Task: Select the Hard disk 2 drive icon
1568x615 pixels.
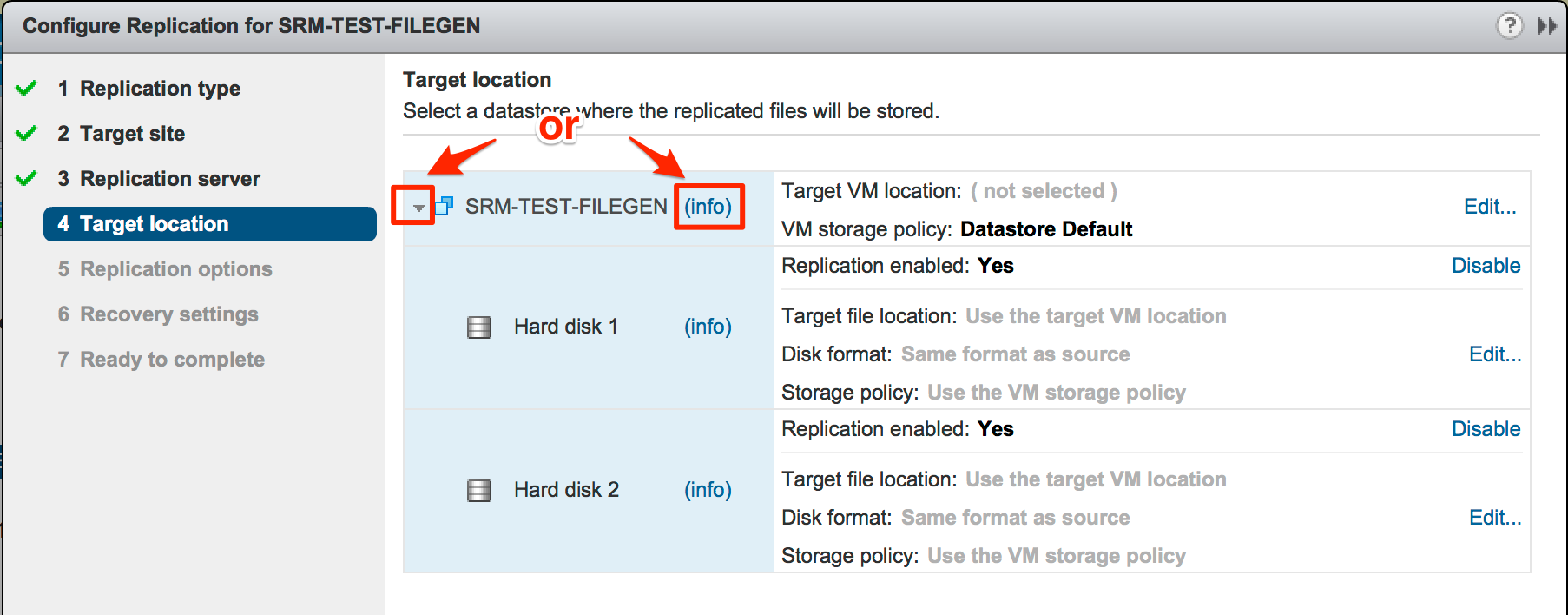Action: (x=478, y=489)
